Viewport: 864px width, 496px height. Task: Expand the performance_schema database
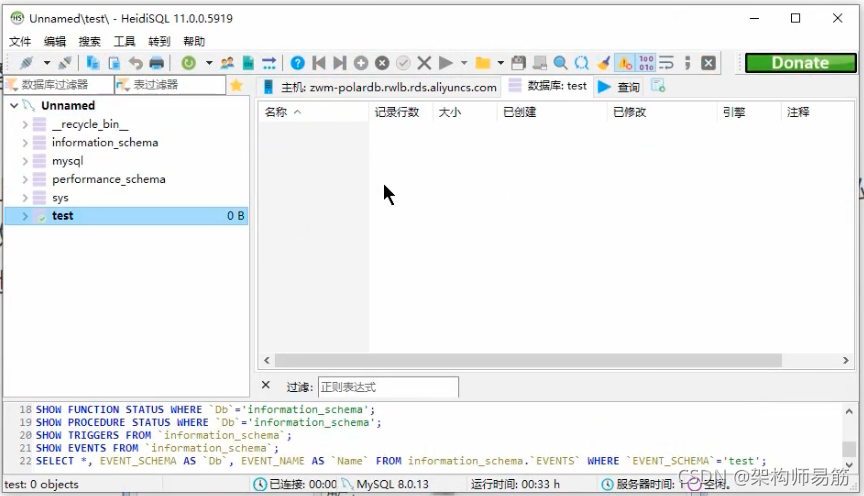pos(25,179)
